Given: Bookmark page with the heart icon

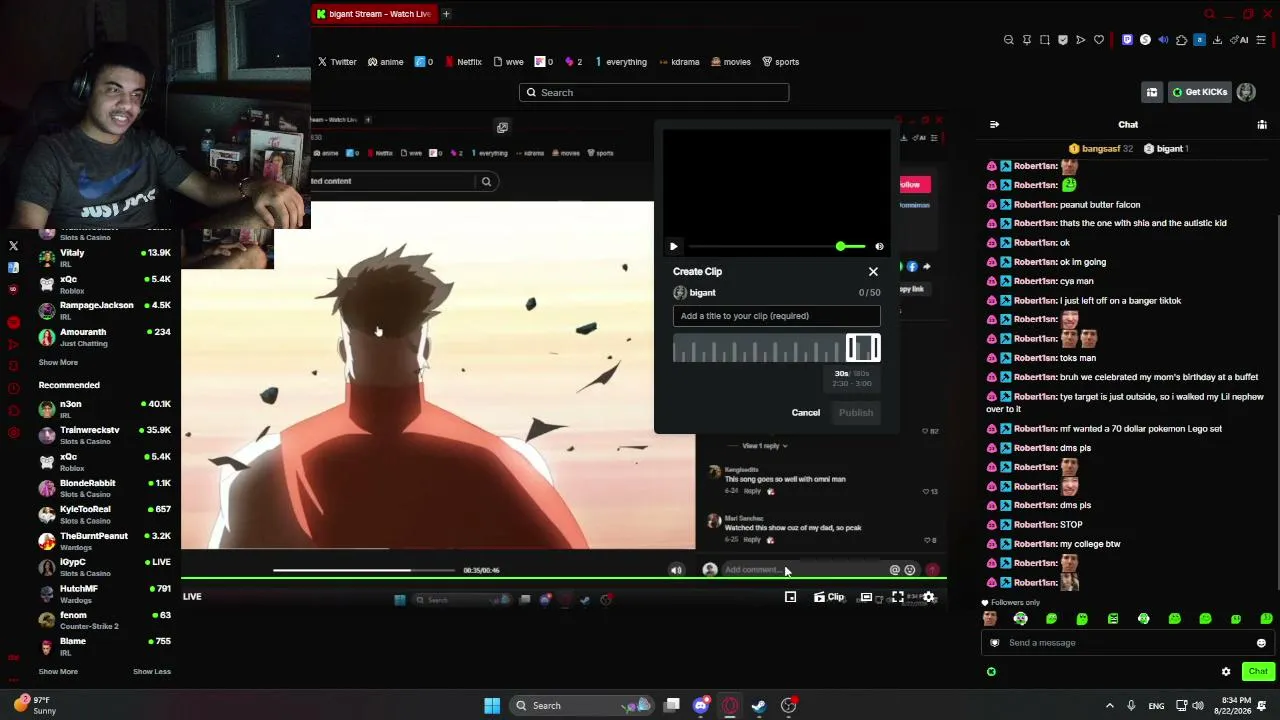Looking at the screenshot, I should (x=1099, y=40).
